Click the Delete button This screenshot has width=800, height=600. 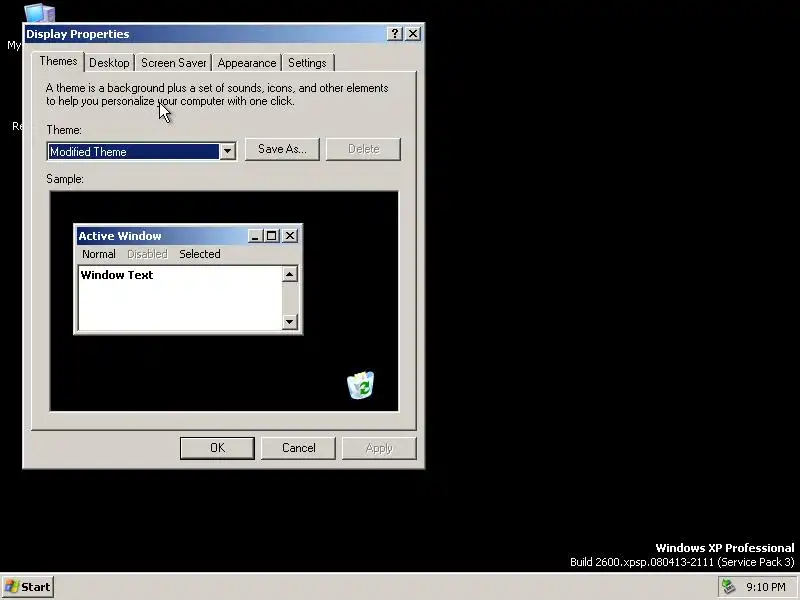pos(363,149)
